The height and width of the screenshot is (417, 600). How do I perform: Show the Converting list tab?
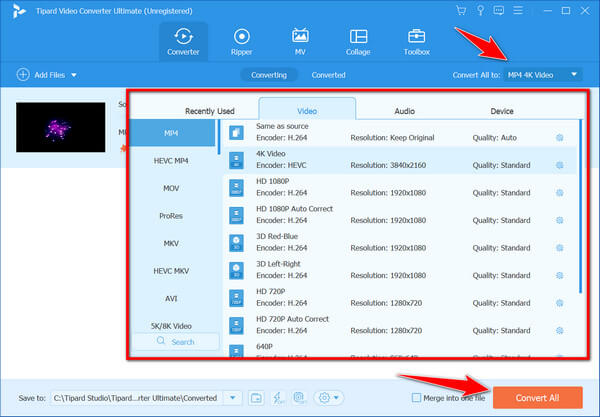(269, 75)
